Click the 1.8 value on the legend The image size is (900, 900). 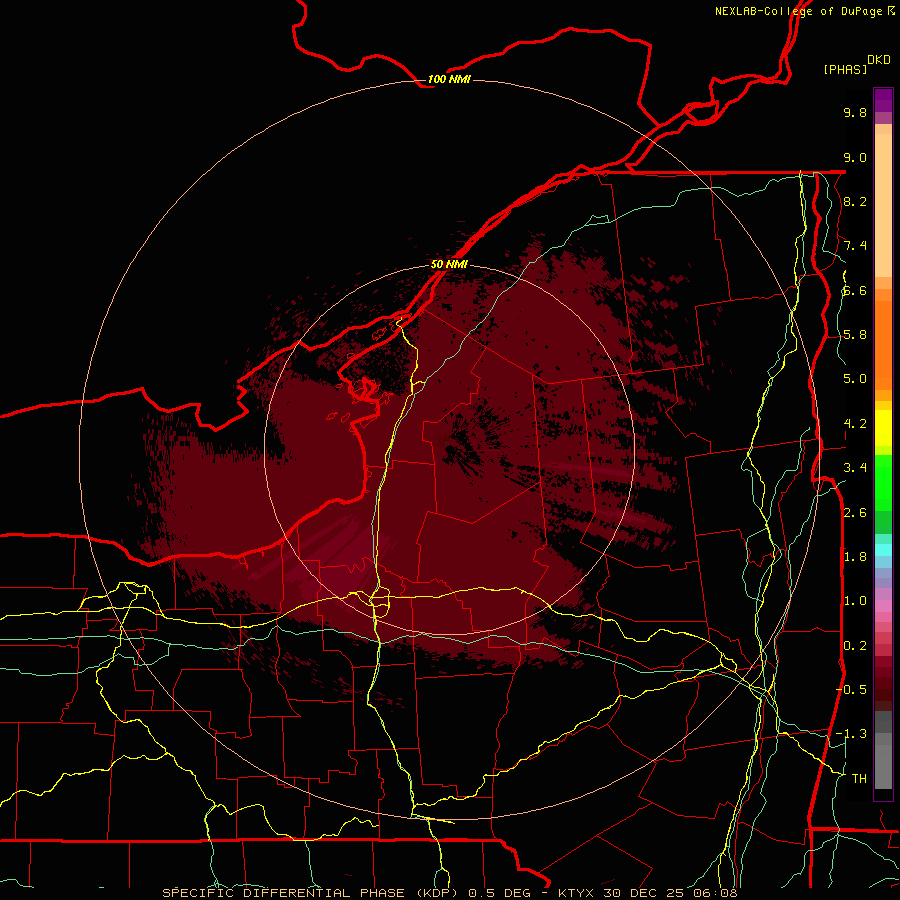(855, 557)
